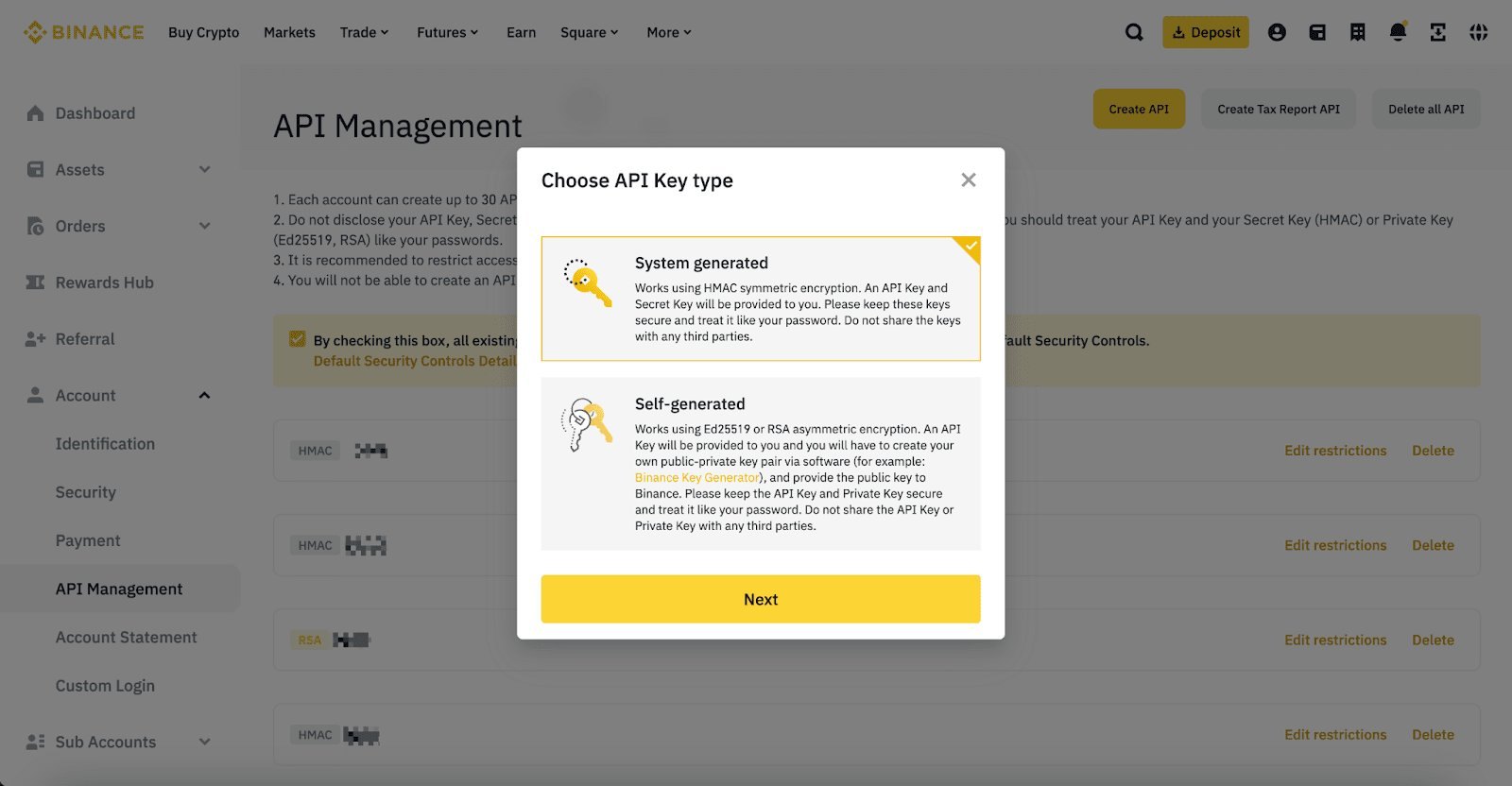
Task: Go to Buy Crypto in top nav
Action: [x=204, y=32]
